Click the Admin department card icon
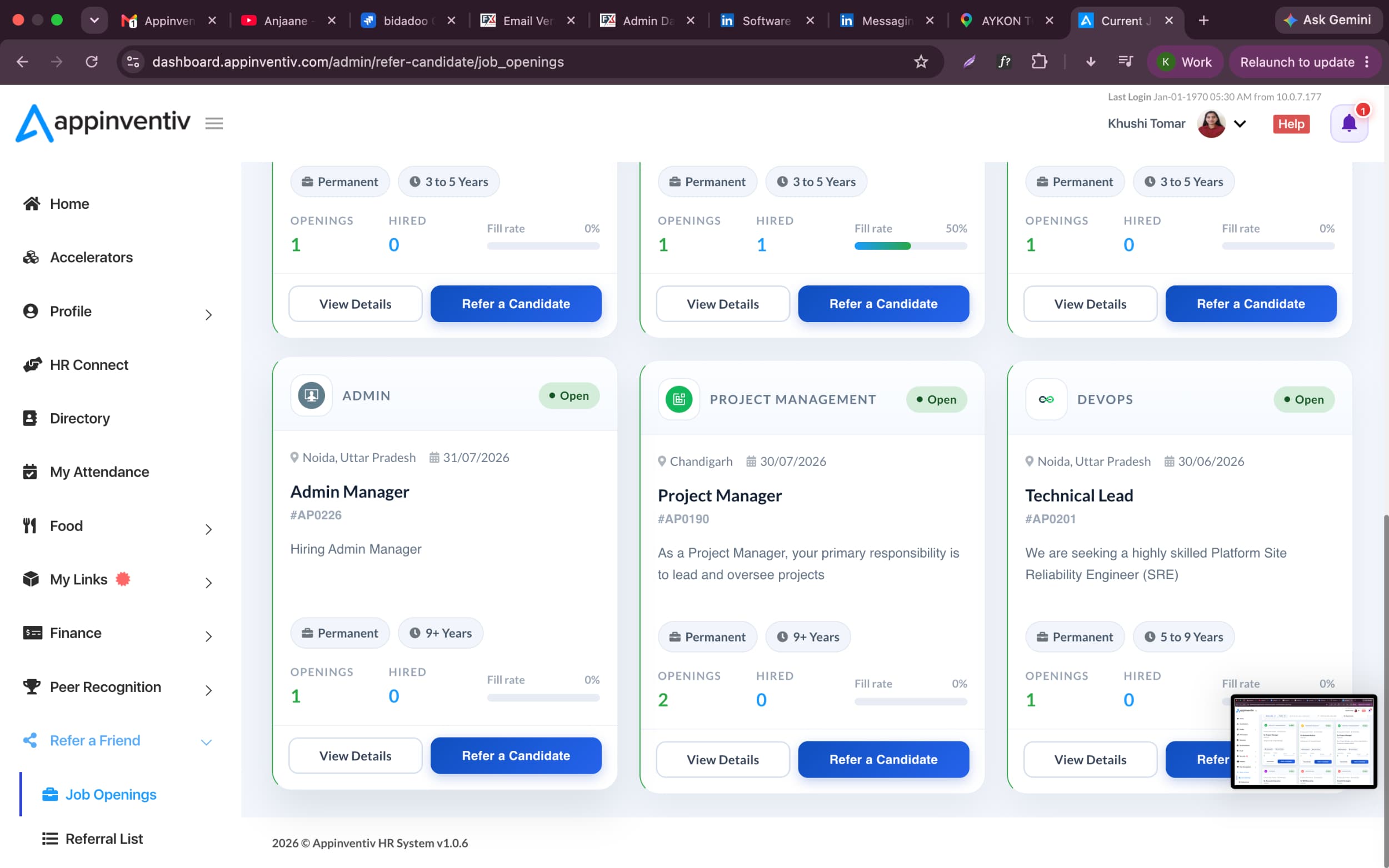1389x868 pixels. (311, 395)
